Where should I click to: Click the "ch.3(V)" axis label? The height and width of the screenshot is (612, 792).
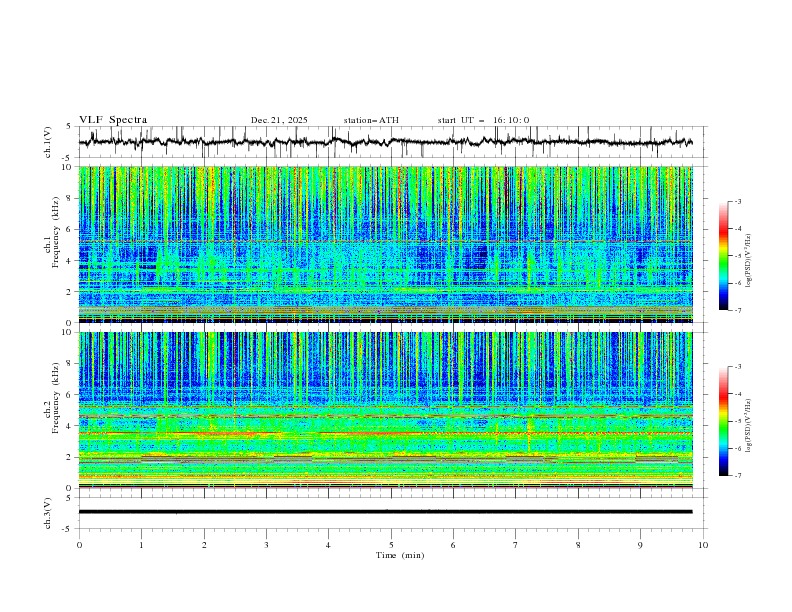coord(48,513)
